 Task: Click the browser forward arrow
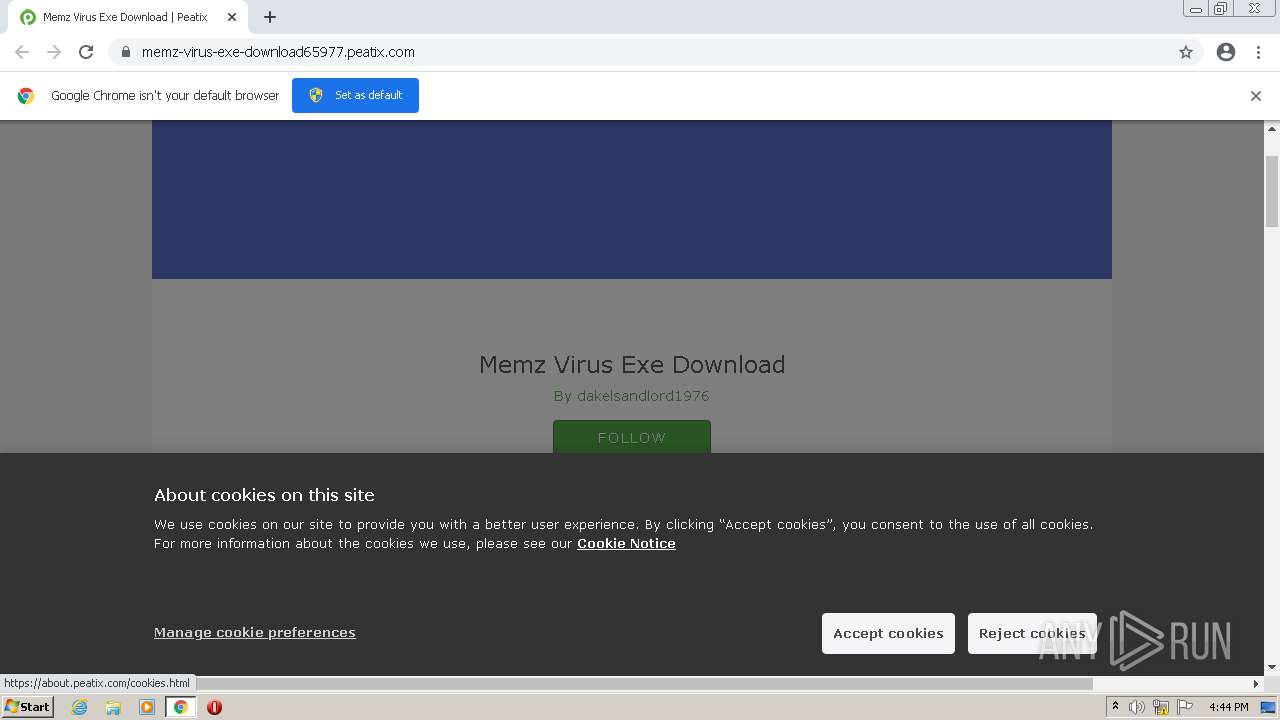point(54,52)
